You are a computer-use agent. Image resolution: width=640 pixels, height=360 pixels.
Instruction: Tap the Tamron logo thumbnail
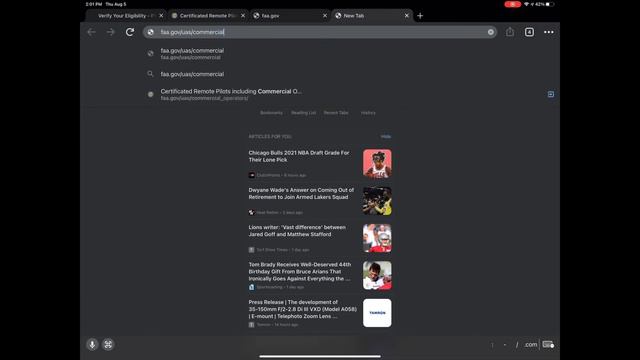[377, 313]
